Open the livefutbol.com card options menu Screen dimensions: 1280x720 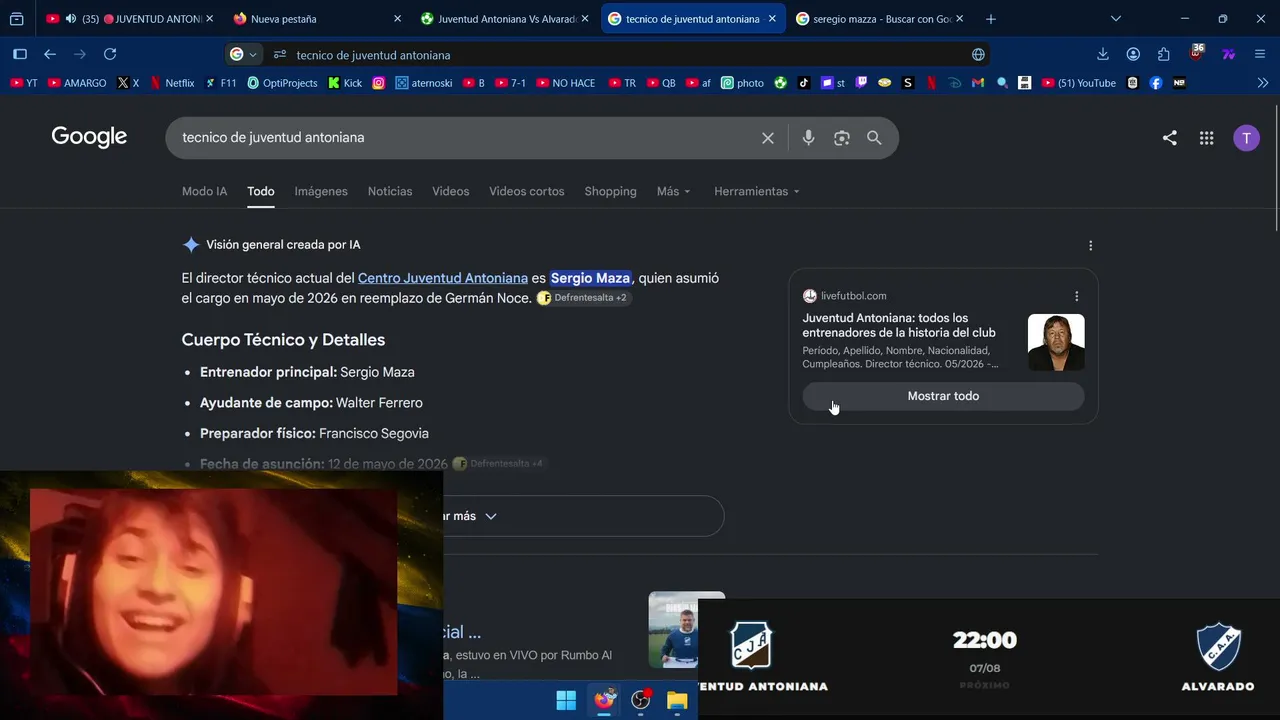point(1076,296)
